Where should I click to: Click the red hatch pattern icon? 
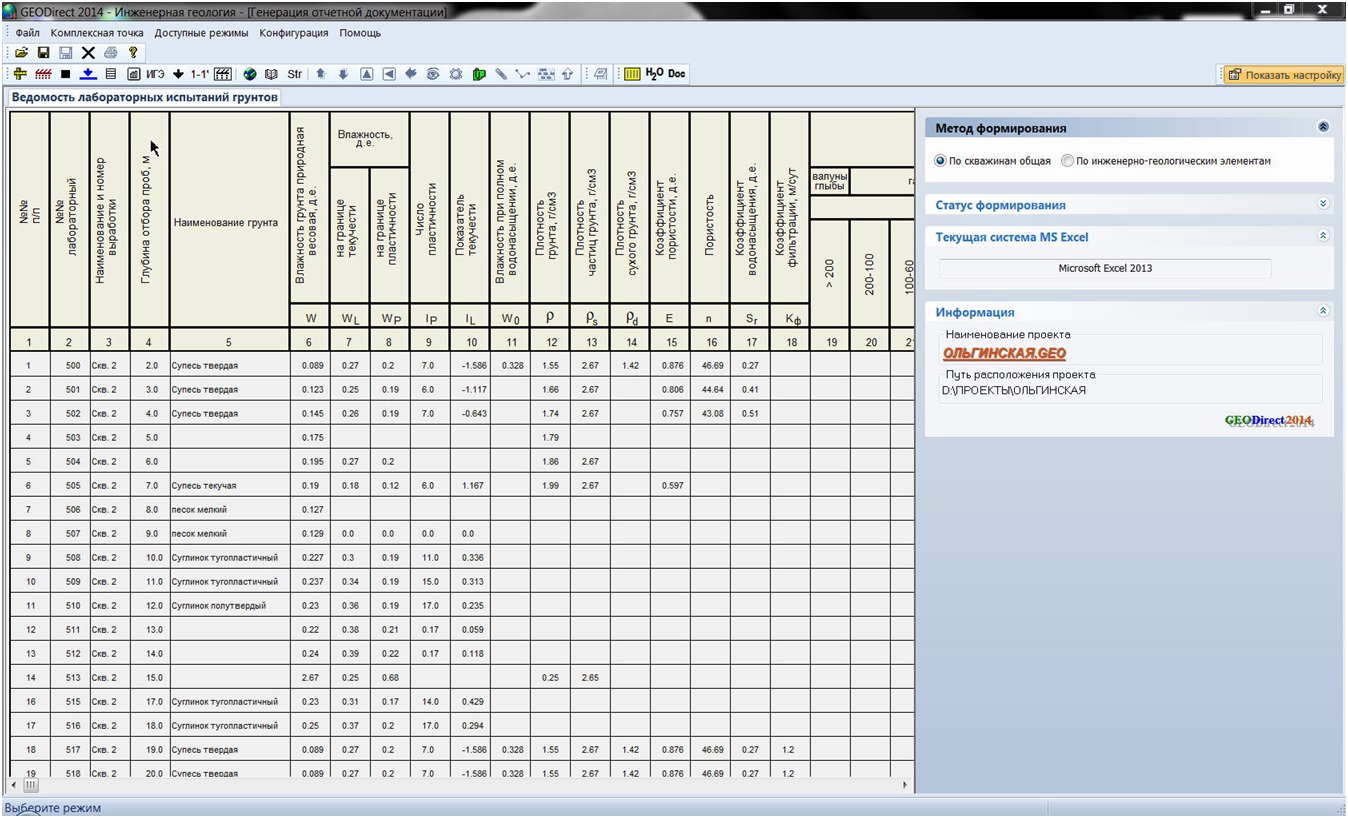click(43, 74)
